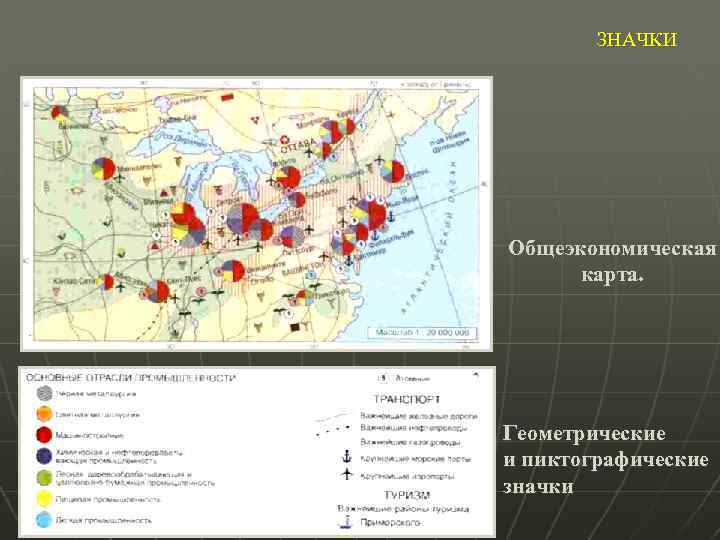The width and height of the screenshot is (720, 540).
Task: Click the slide title ЗНАЧКИ
Action: coord(636,39)
